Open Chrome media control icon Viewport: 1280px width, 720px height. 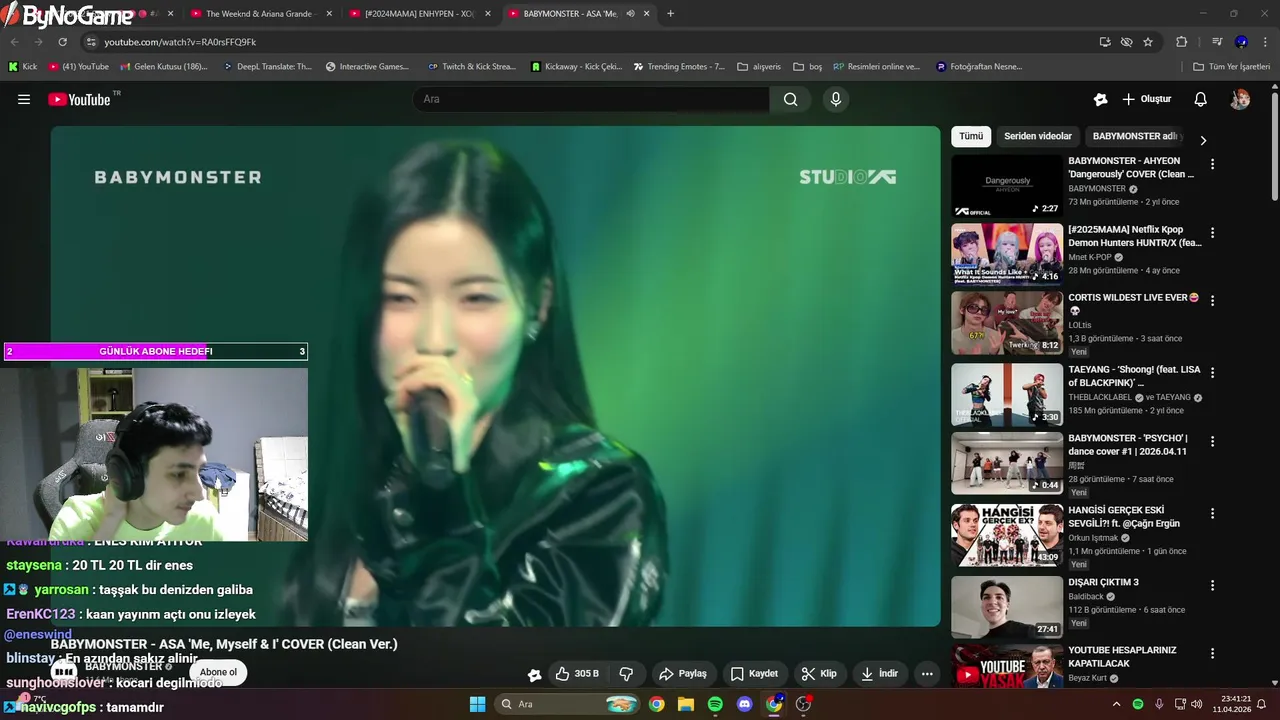coord(1217,42)
